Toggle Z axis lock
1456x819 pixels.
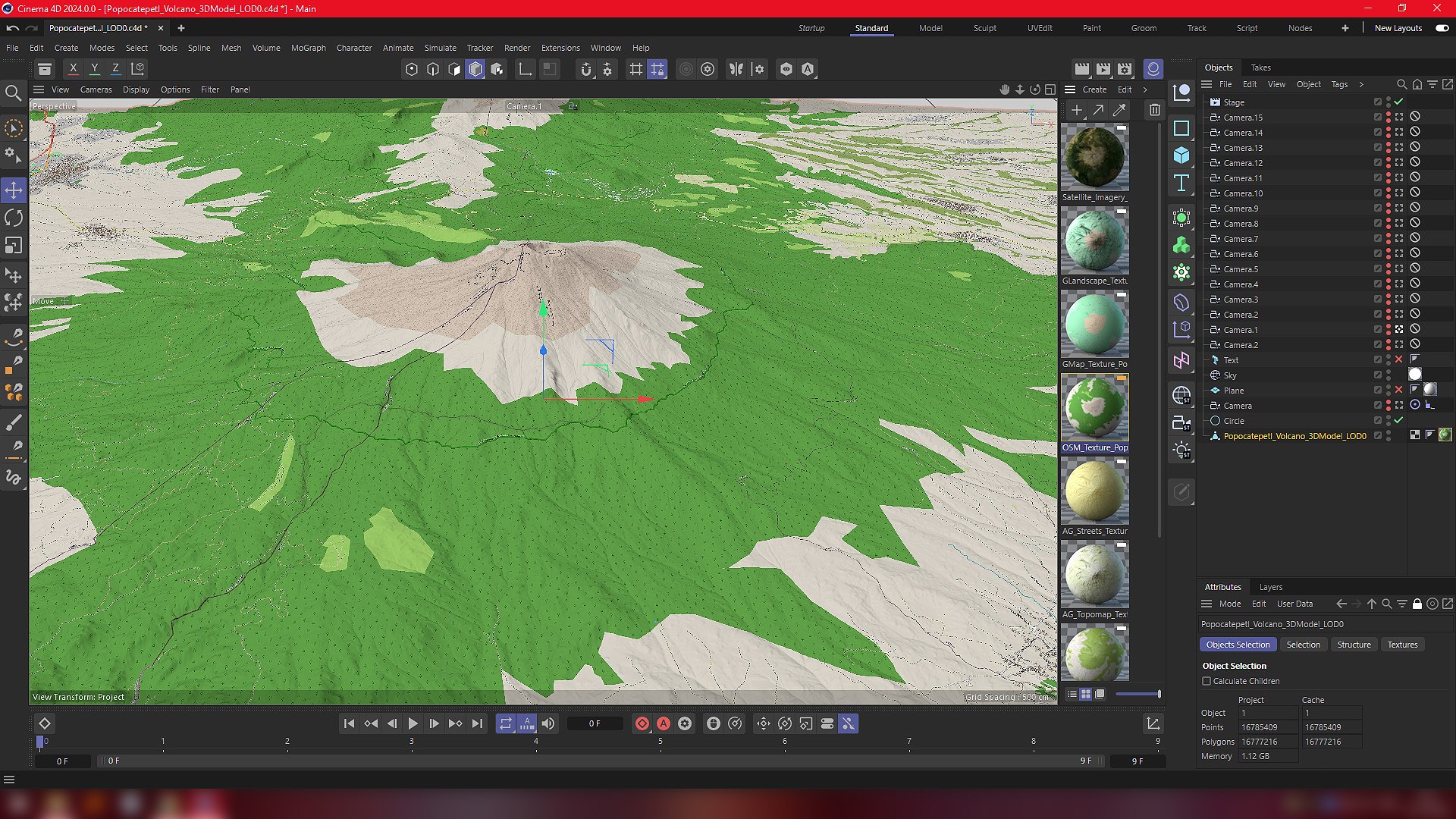(x=115, y=69)
